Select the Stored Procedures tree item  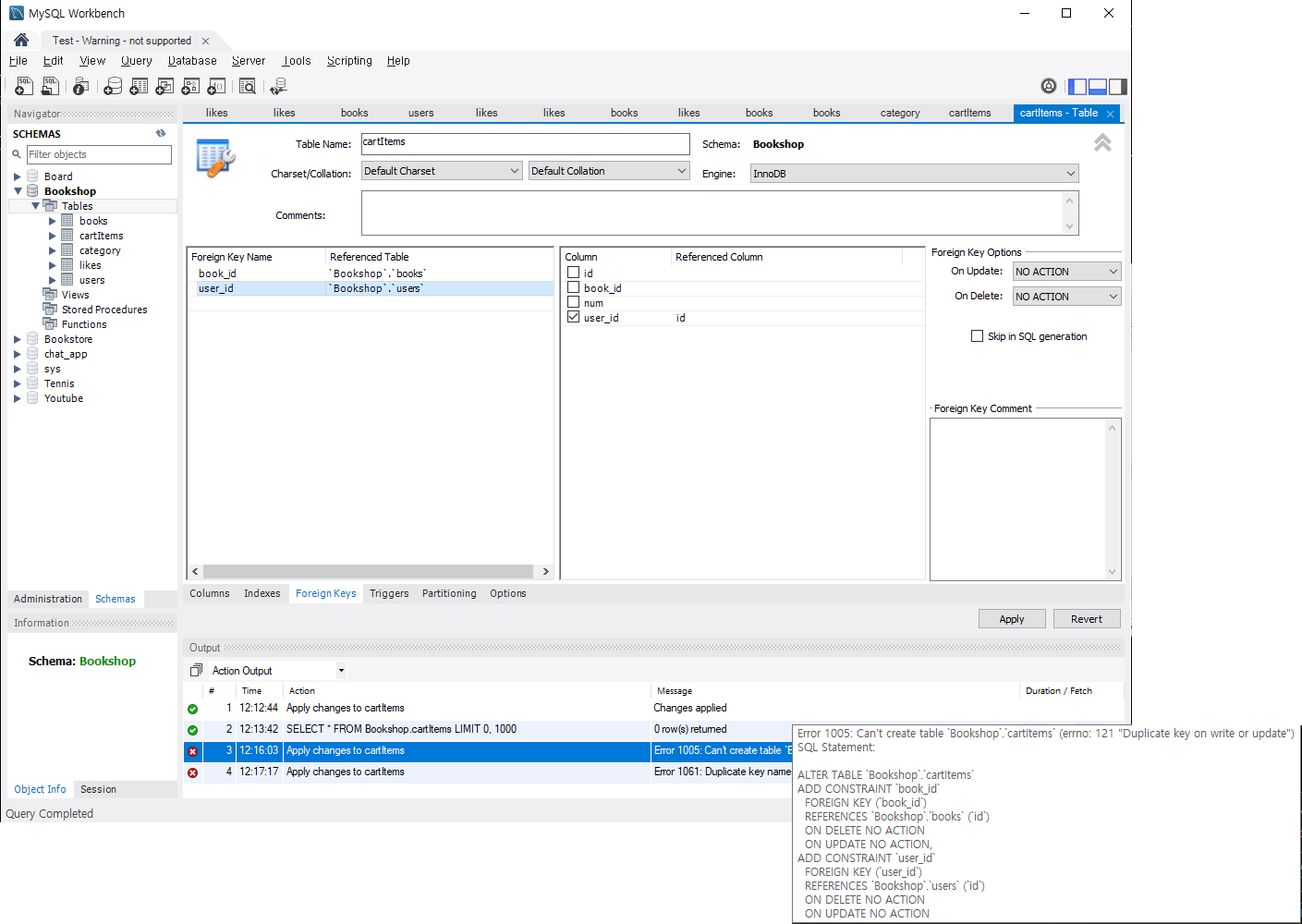(104, 310)
